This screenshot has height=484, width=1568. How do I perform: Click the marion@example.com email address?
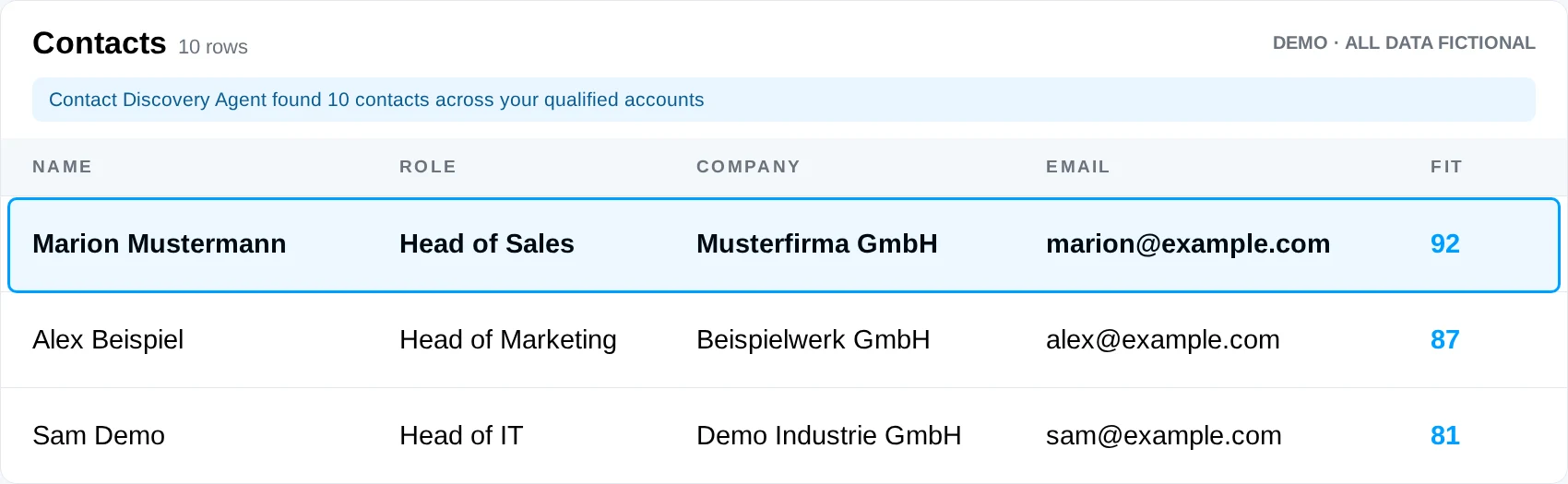pyautogui.click(x=1188, y=244)
